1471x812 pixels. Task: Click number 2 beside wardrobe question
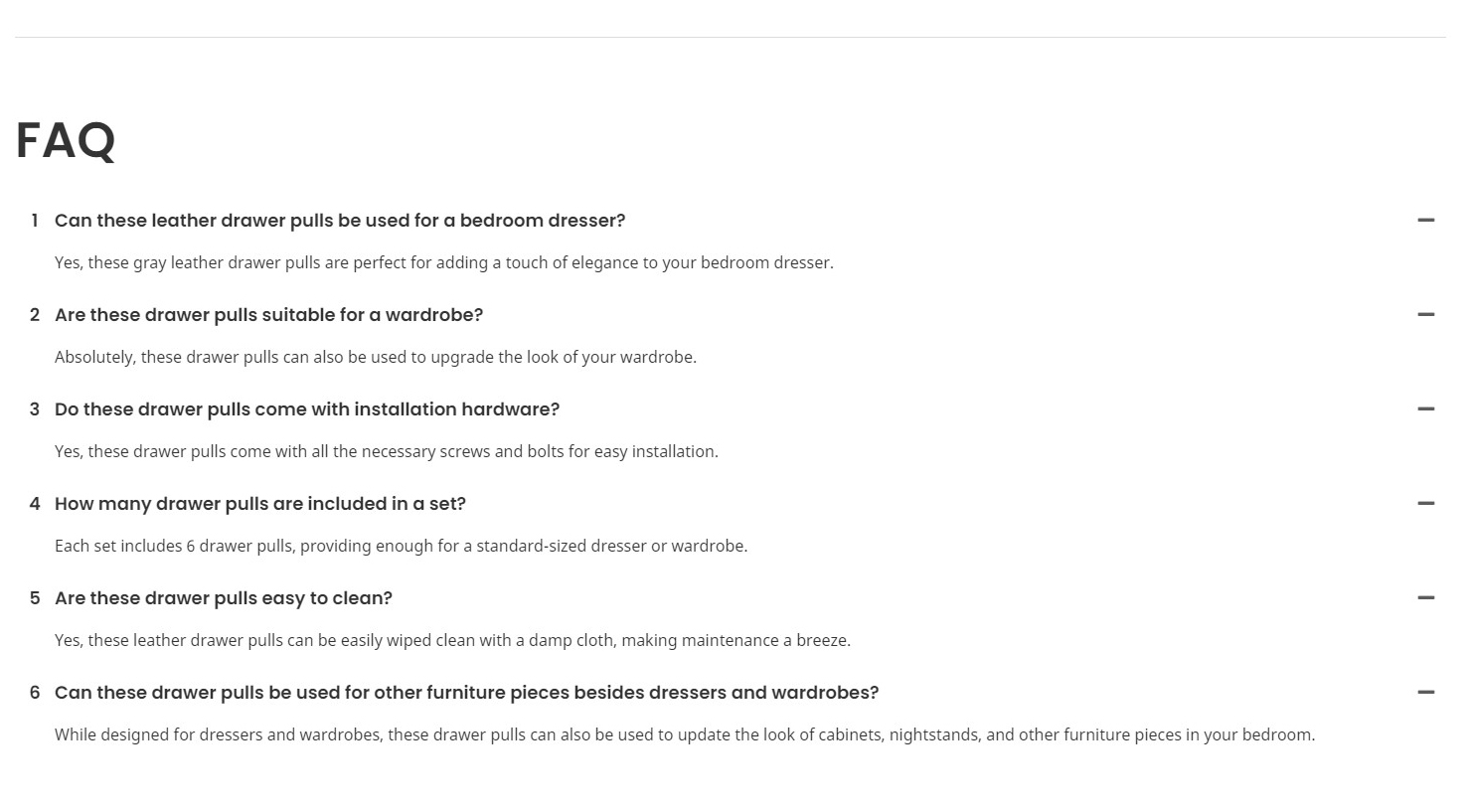click(x=35, y=315)
